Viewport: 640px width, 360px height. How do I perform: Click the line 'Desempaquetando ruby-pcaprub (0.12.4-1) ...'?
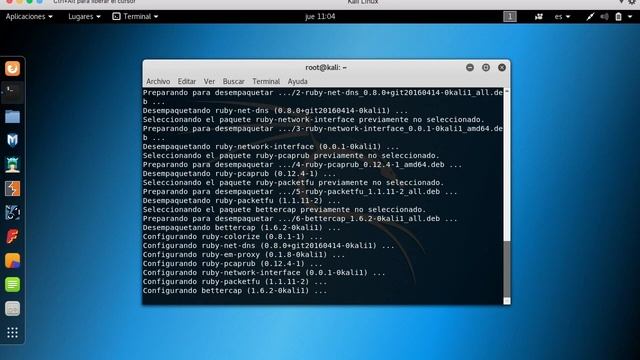point(239,173)
